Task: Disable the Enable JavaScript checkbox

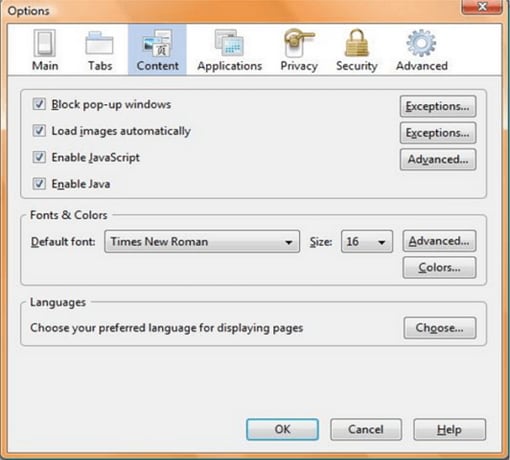Action: 39,157
